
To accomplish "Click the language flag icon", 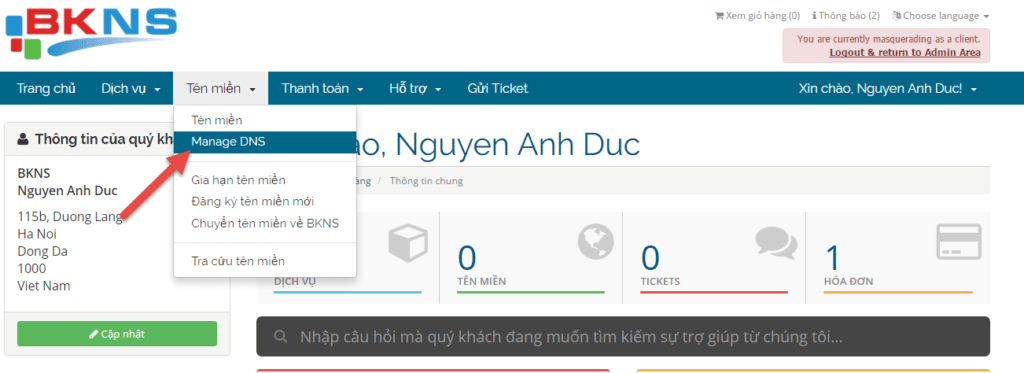I will 897,16.
